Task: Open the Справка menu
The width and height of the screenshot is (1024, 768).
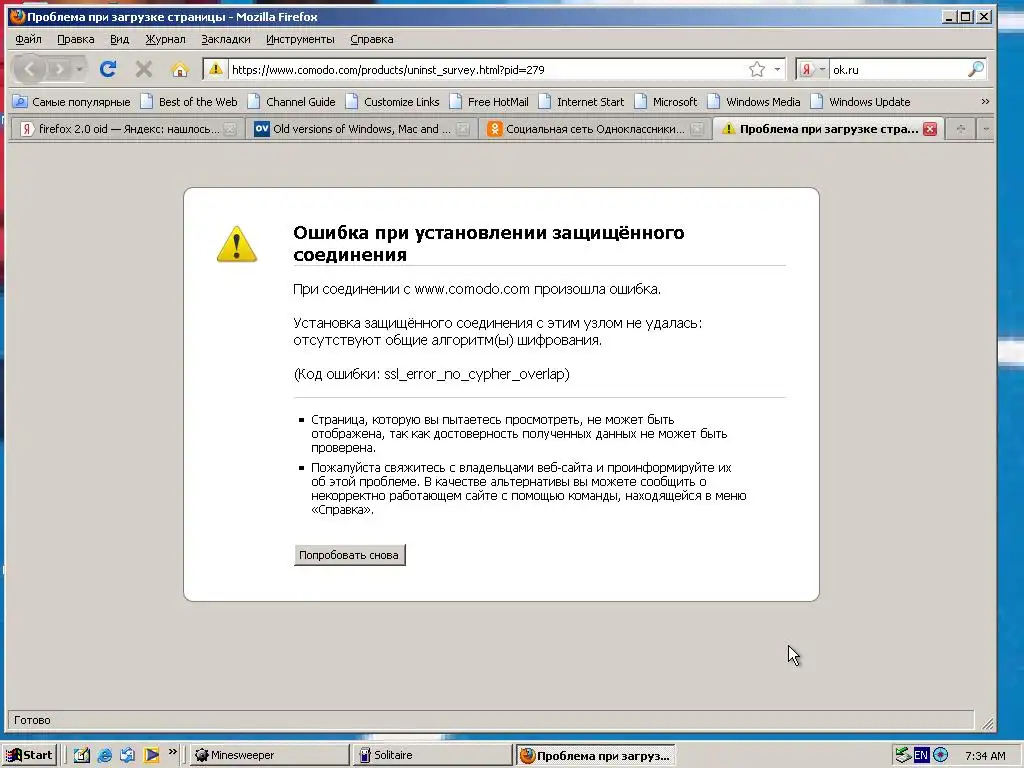Action: click(372, 39)
